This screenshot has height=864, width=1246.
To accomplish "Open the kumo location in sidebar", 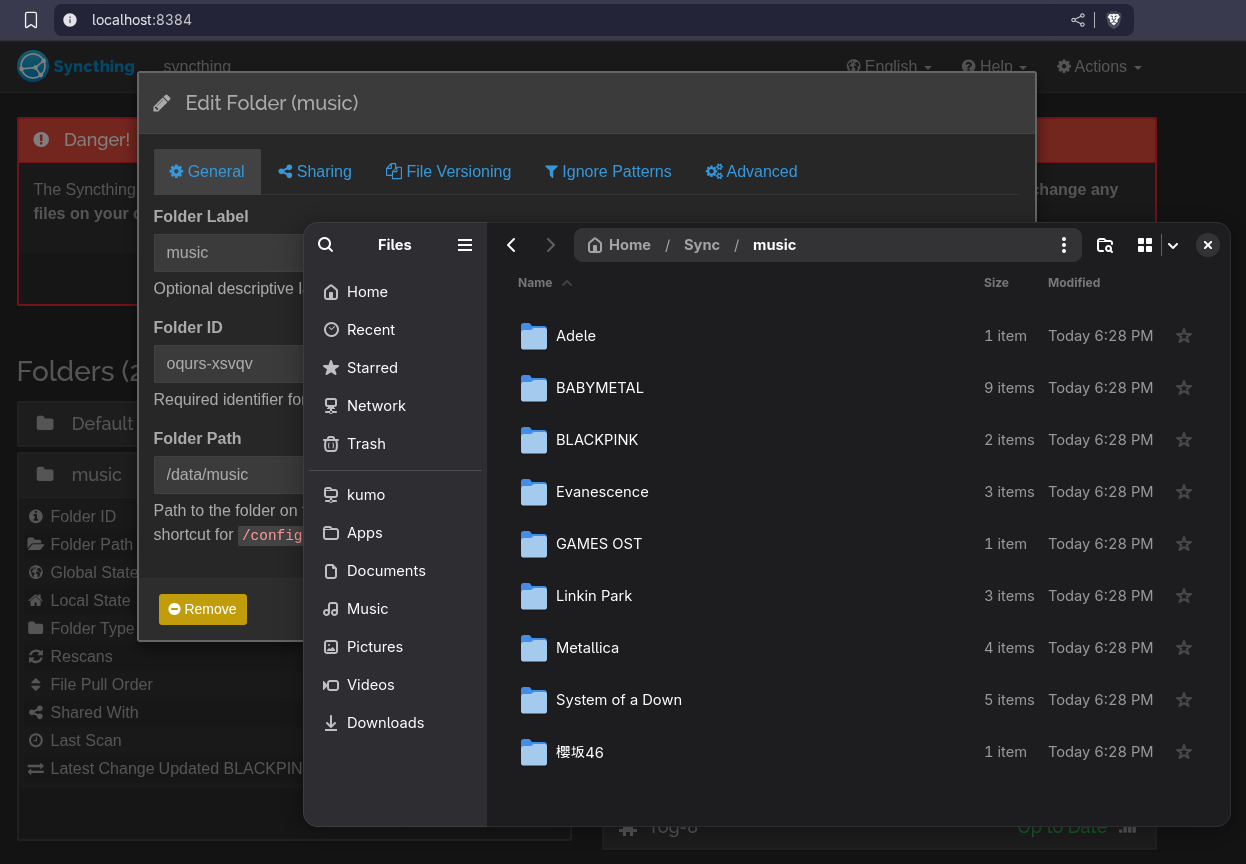I will (396, 495).
